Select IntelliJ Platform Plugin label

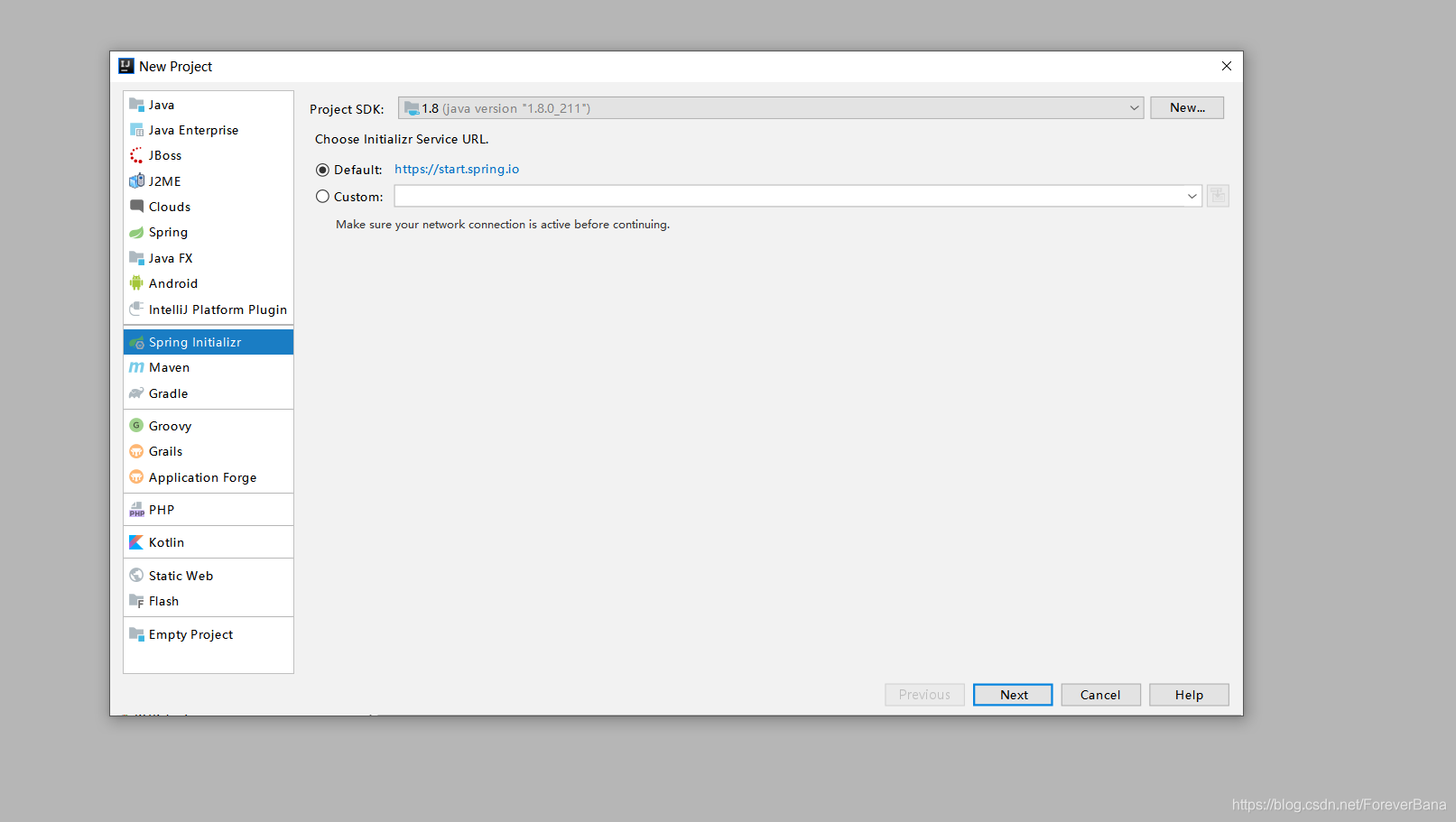point(218,309)
